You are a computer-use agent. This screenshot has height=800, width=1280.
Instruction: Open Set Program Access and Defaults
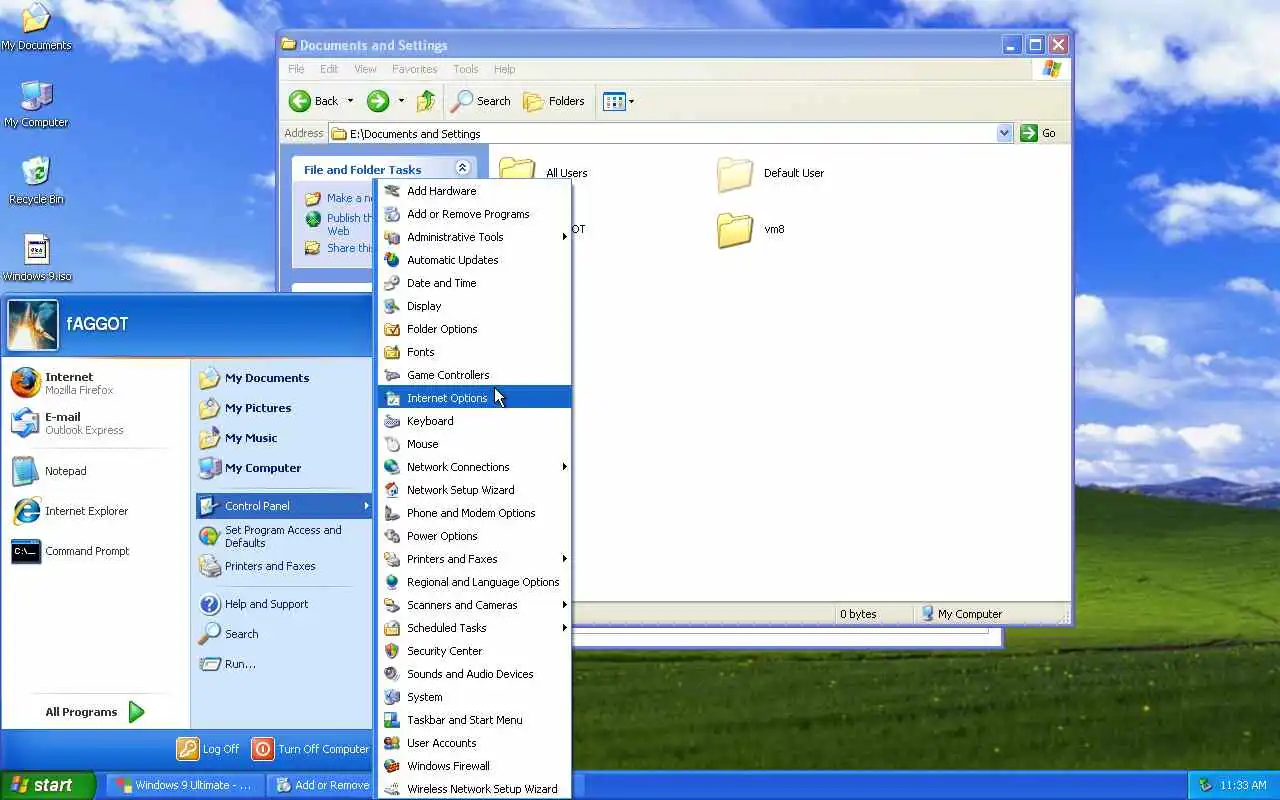(x=284, y=536)
